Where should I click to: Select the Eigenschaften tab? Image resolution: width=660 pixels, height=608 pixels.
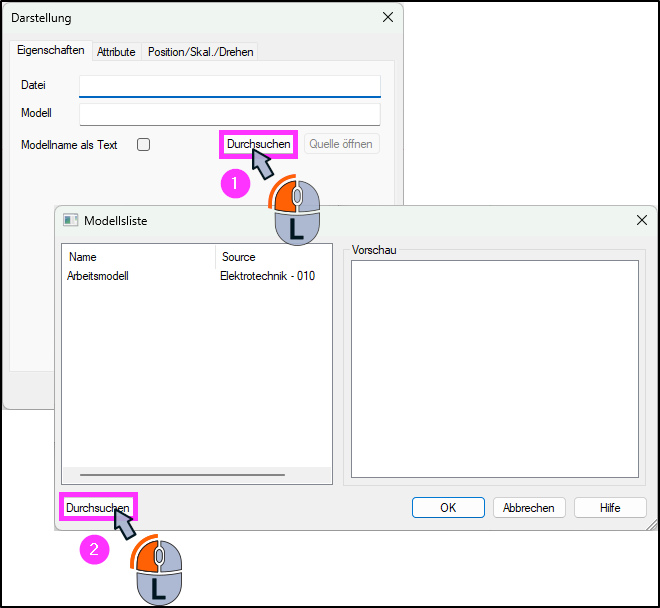(51, 50)
